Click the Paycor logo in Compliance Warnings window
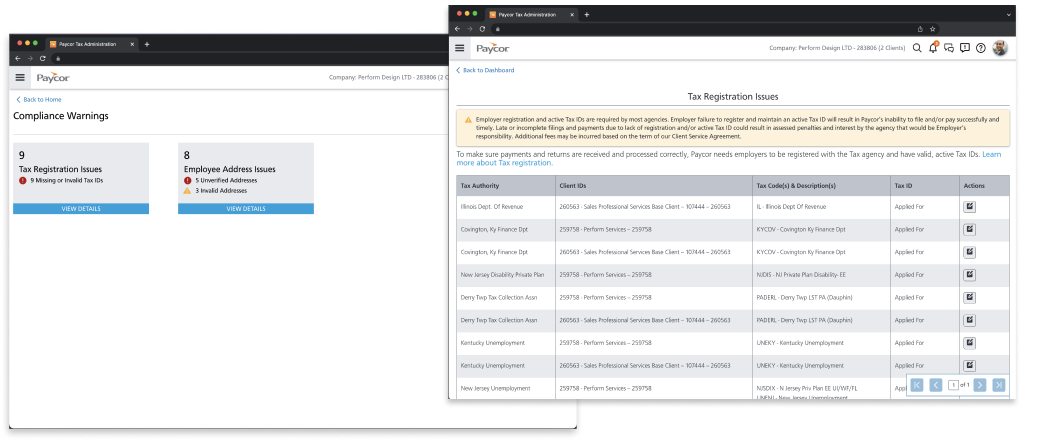Screen dimensions: 1050x442 54,78
